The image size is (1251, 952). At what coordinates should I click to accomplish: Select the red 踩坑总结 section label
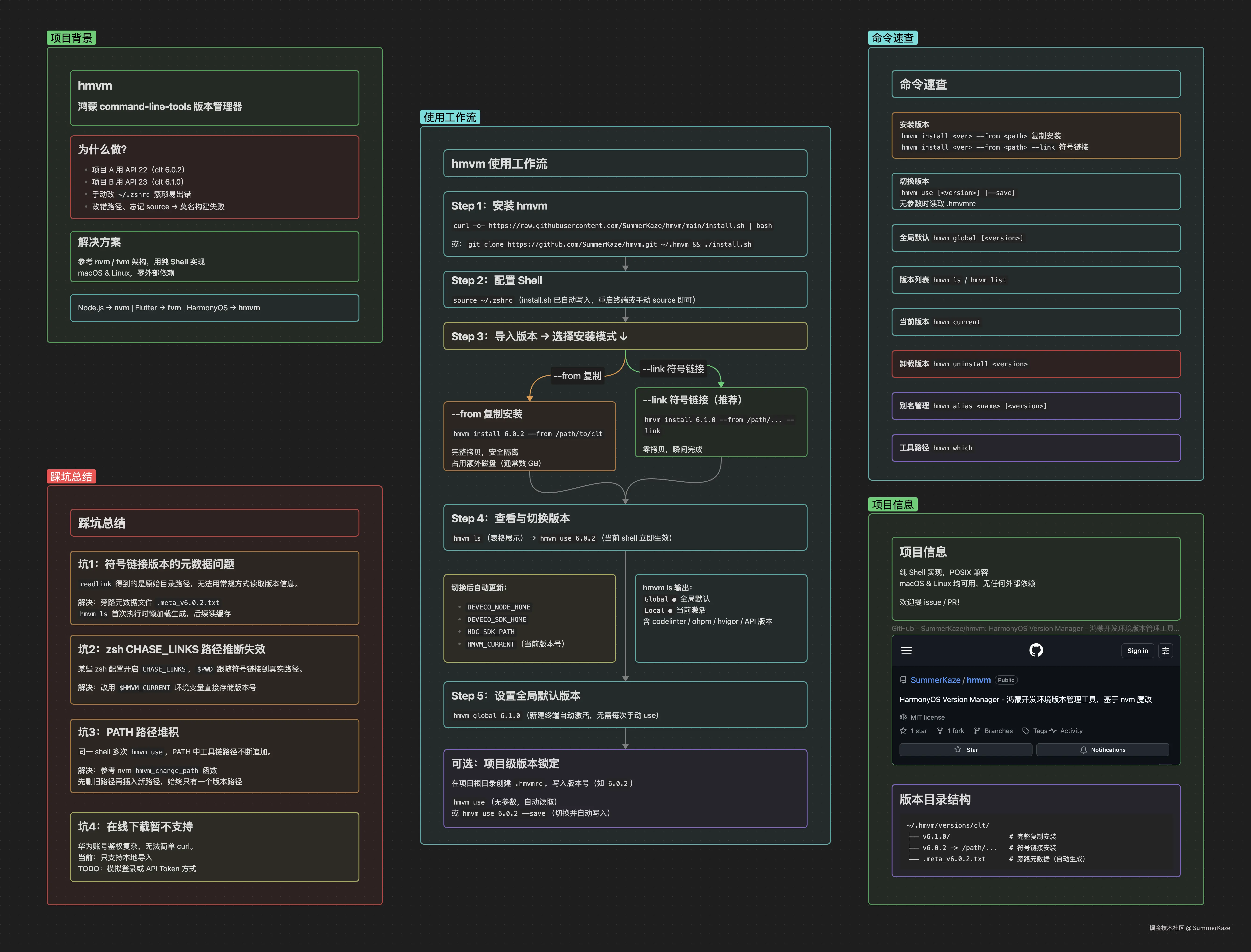coord(71,476)
